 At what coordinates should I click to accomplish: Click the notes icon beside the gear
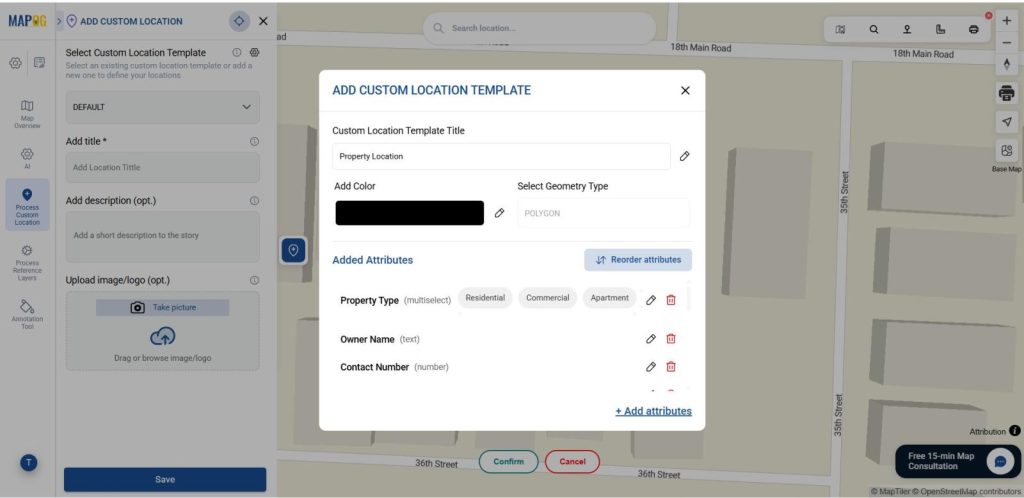(x=40, y=63)
